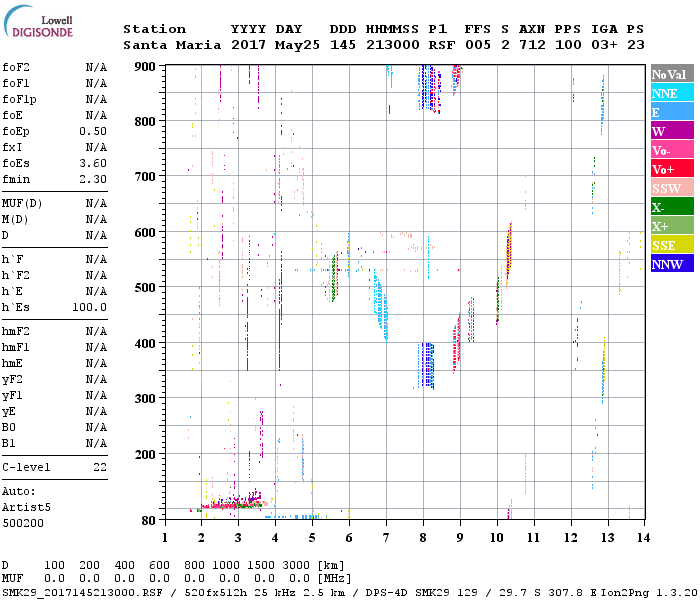Click the 400 km height axis label

[x=145, y=343]
